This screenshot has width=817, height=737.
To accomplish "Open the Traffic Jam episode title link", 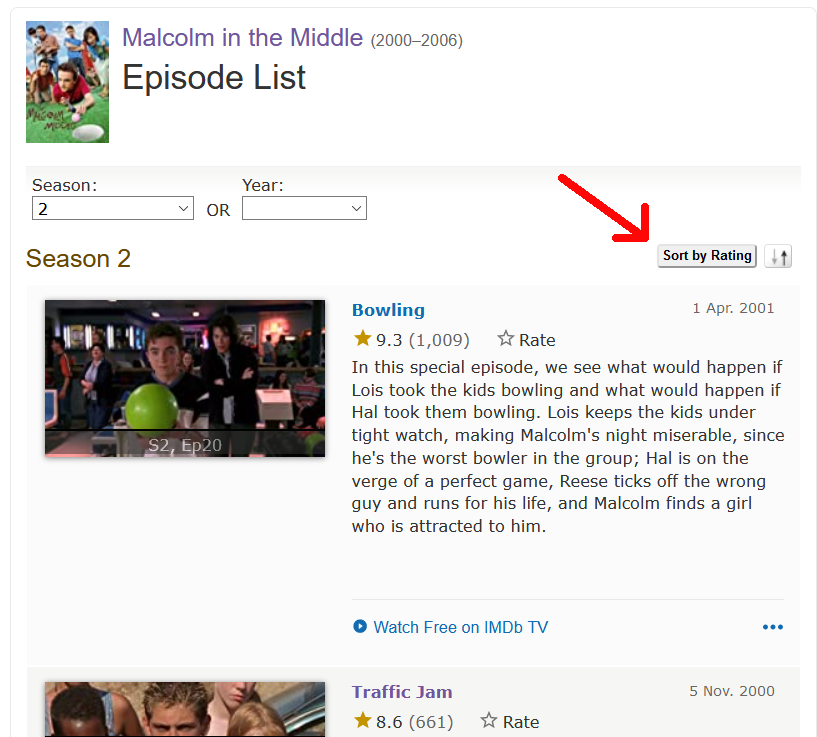I will point(402,692).
